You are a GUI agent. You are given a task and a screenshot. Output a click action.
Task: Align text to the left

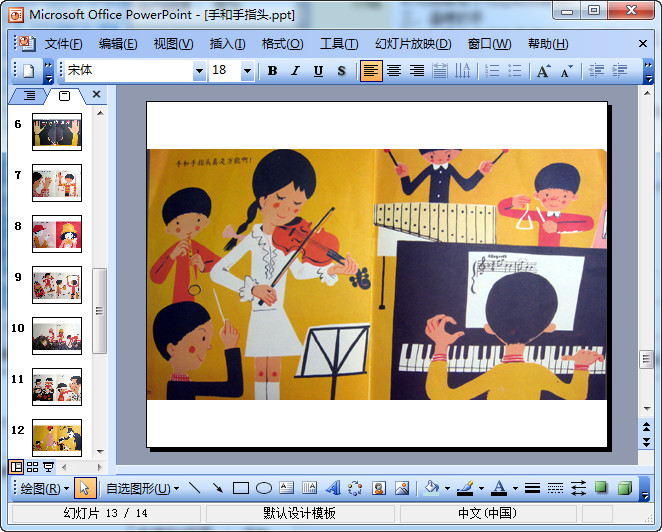click(x=371, y=71)
